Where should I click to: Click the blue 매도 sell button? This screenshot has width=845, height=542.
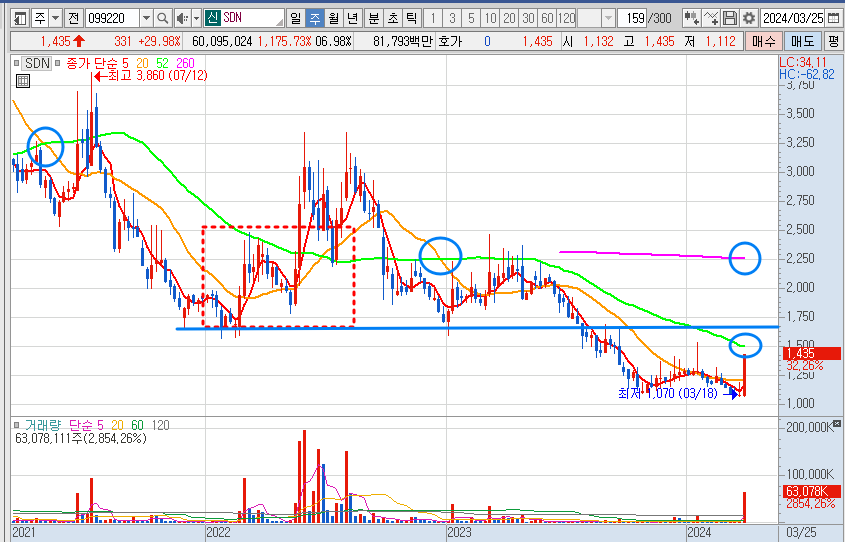click(802, 41)
